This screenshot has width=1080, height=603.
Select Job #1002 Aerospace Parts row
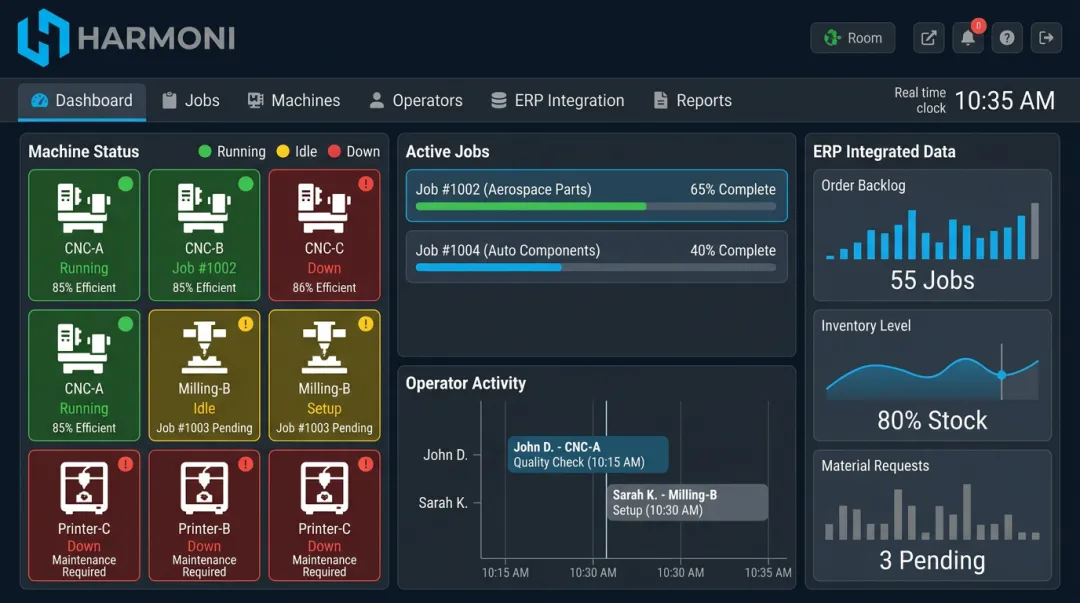(596, 196)
